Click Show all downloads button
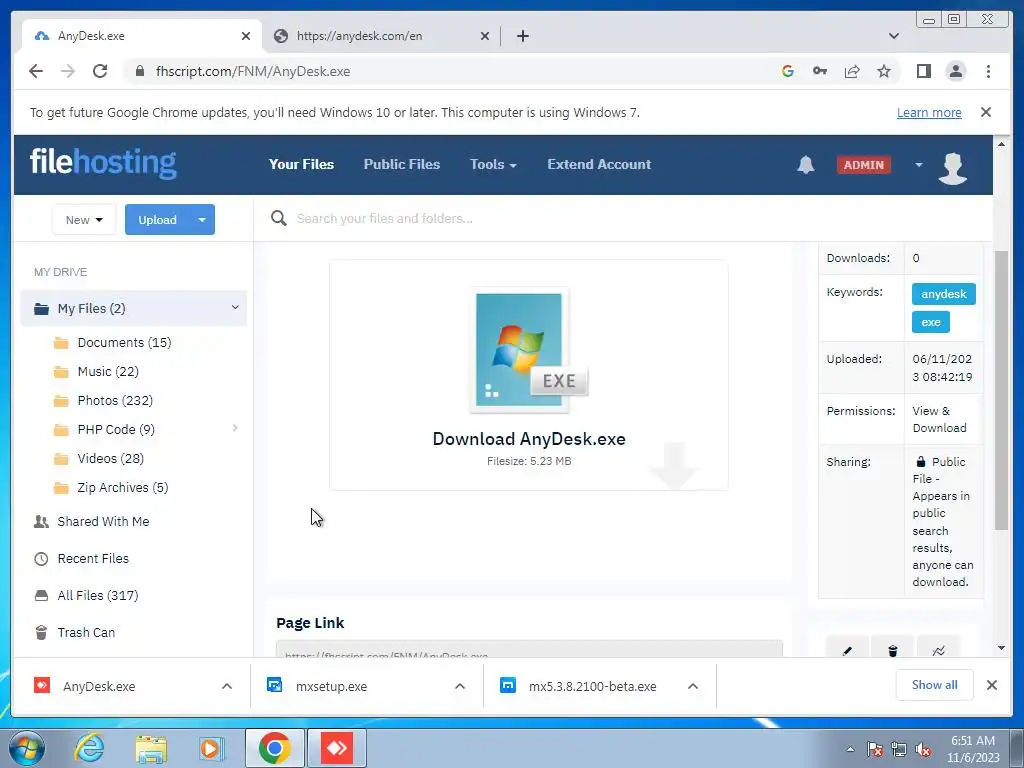 click(935, 684)
